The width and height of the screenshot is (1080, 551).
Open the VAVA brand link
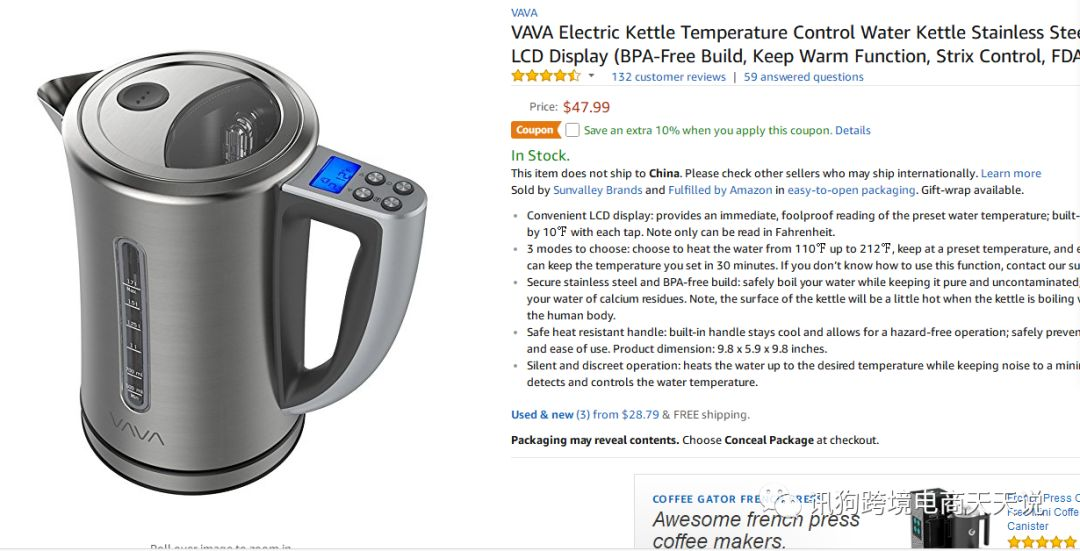[x=524, y=12]
